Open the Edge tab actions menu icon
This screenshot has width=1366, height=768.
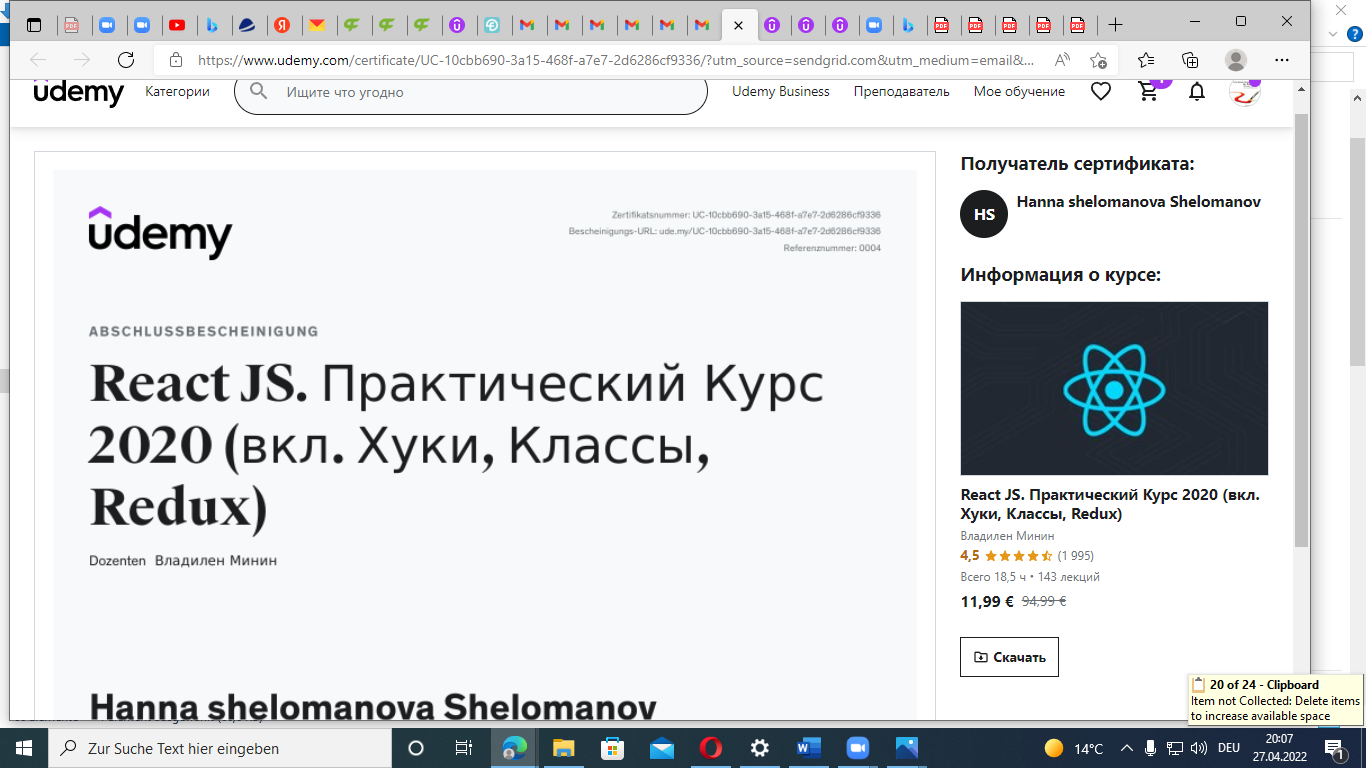(34, 25)
